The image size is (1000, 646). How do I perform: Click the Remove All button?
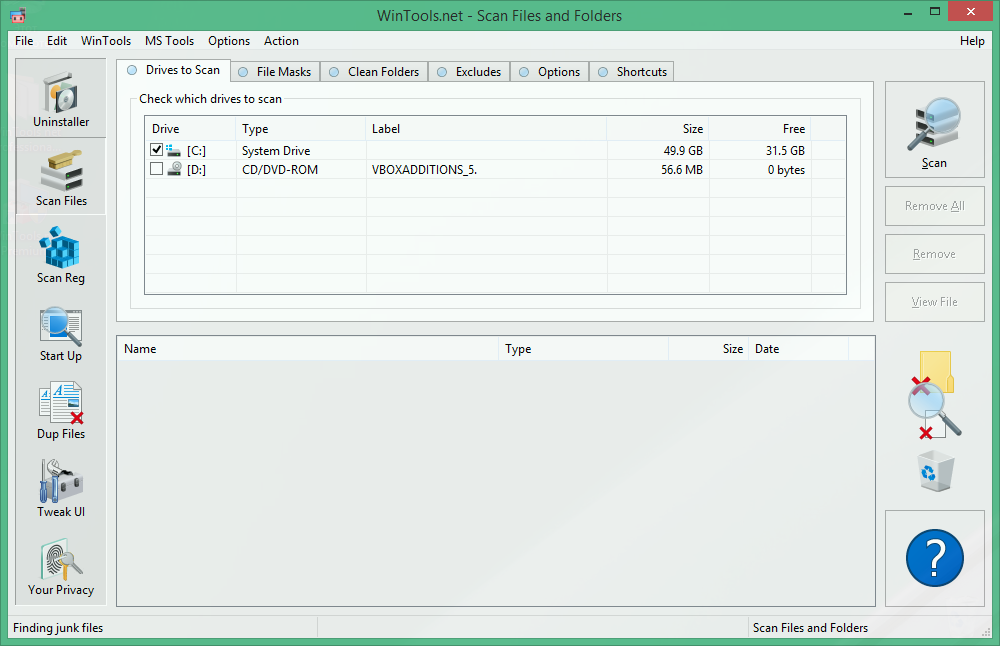(x=934, y=206)
